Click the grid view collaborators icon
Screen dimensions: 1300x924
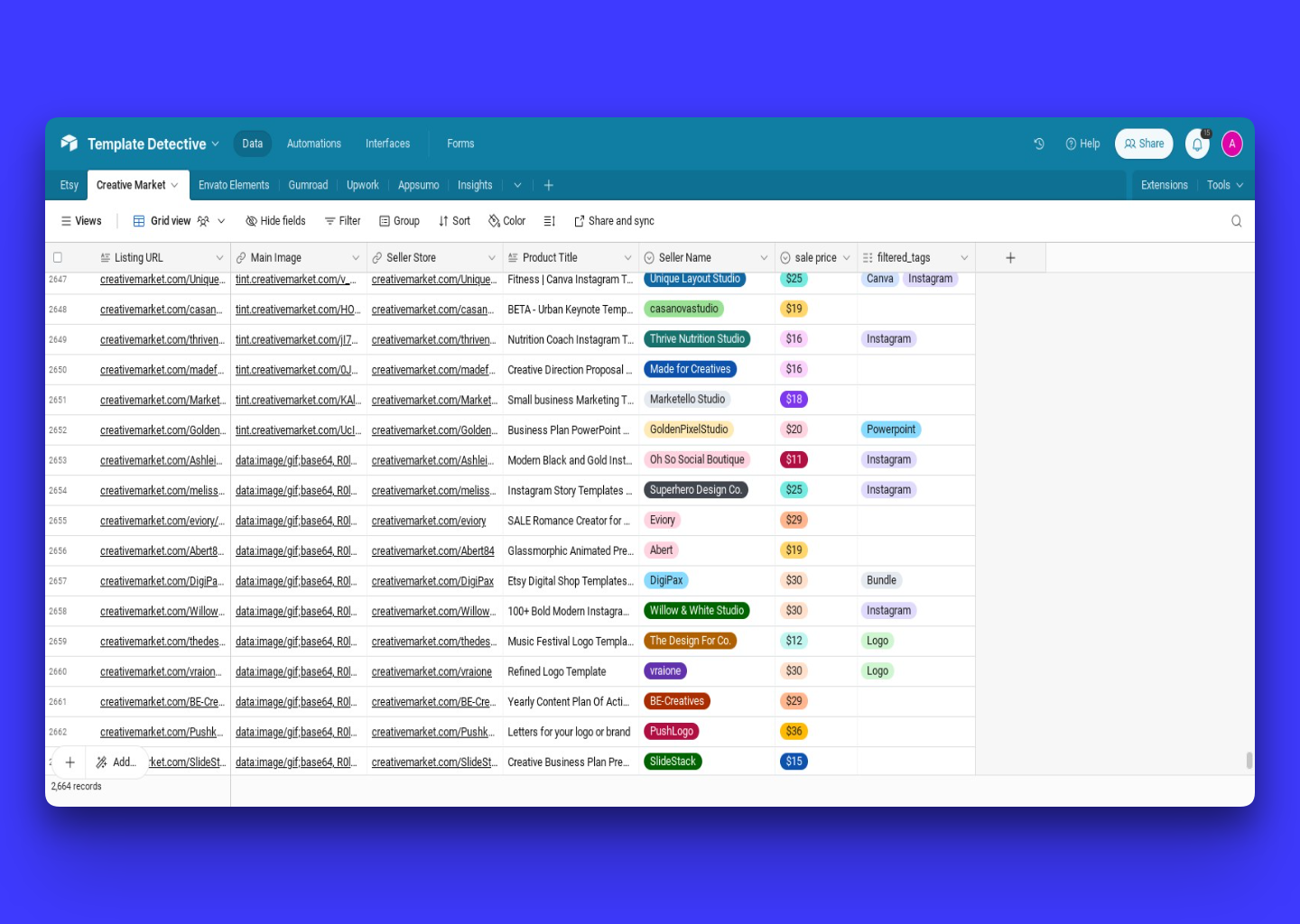point(203,221)
